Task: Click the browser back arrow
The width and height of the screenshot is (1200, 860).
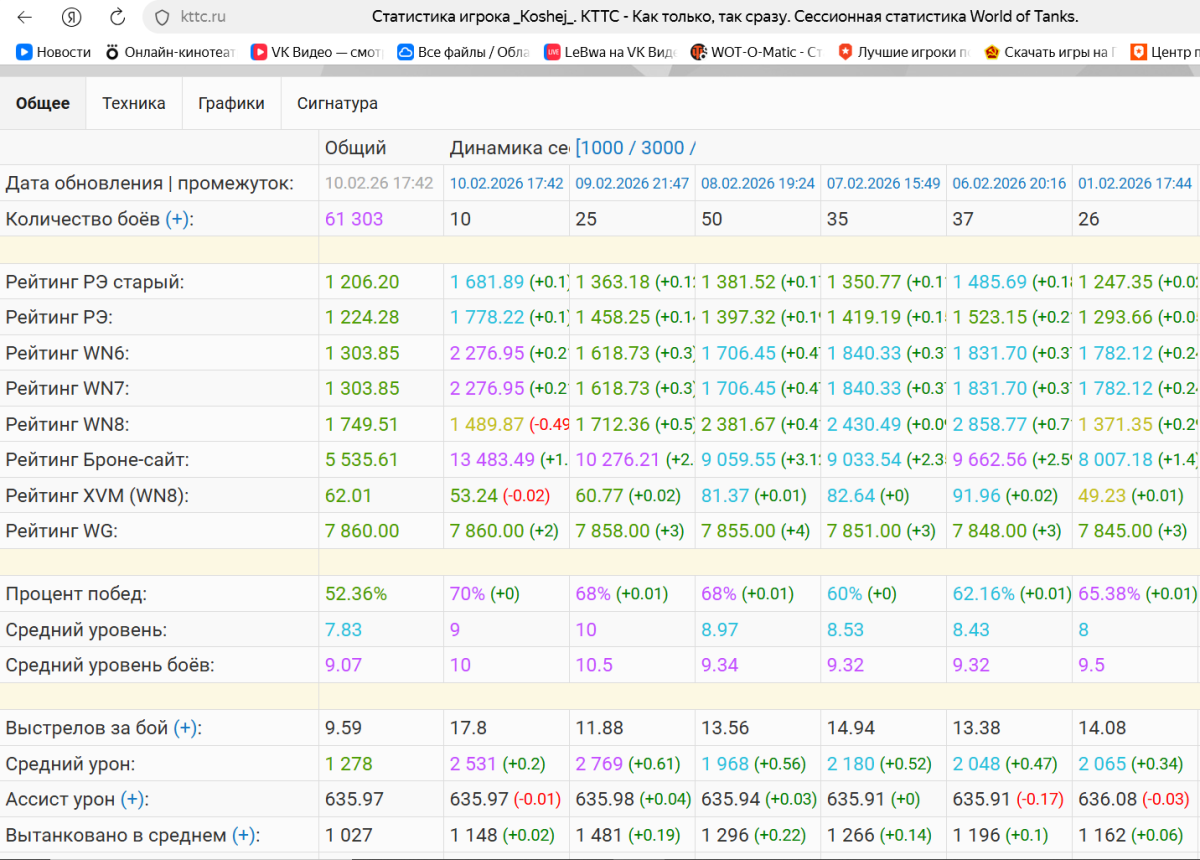Action: click(x=25, y=17)
